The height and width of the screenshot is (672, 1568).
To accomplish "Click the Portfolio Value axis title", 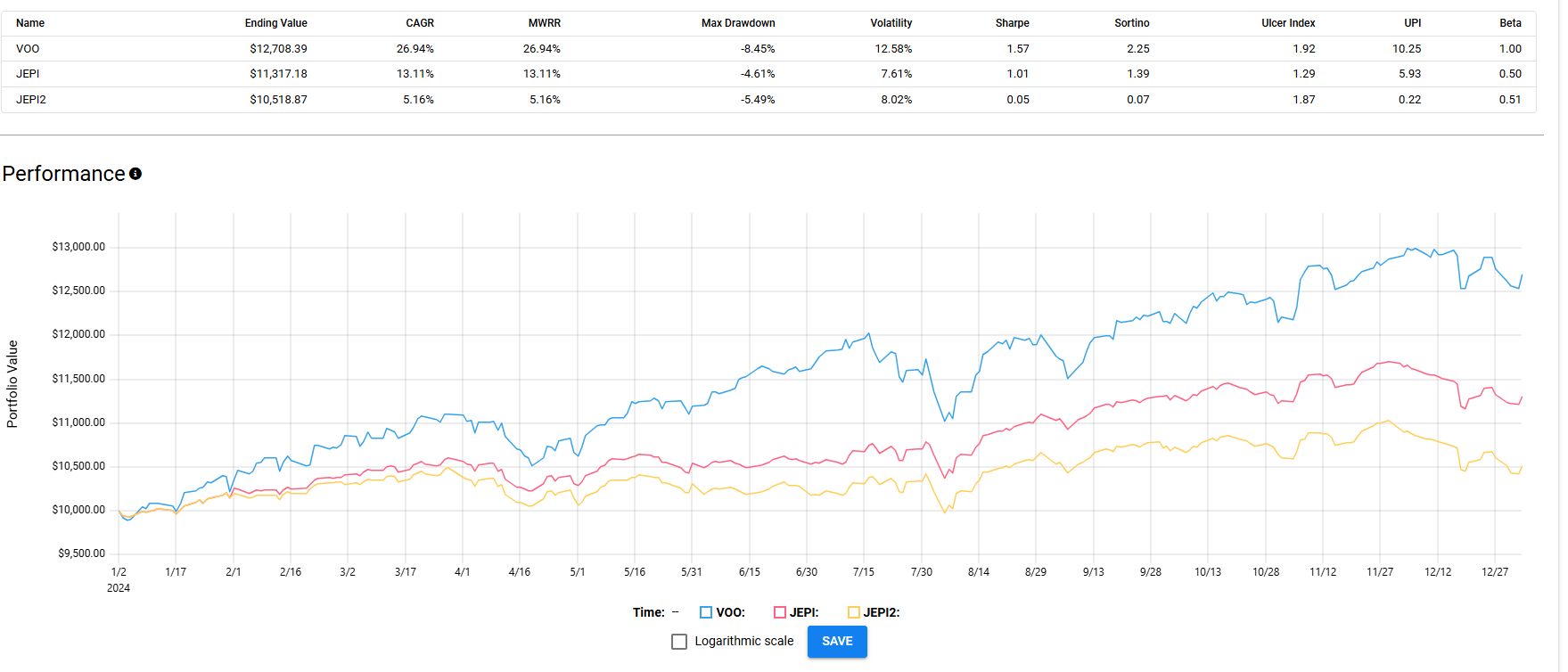I will tap(12, 384).
